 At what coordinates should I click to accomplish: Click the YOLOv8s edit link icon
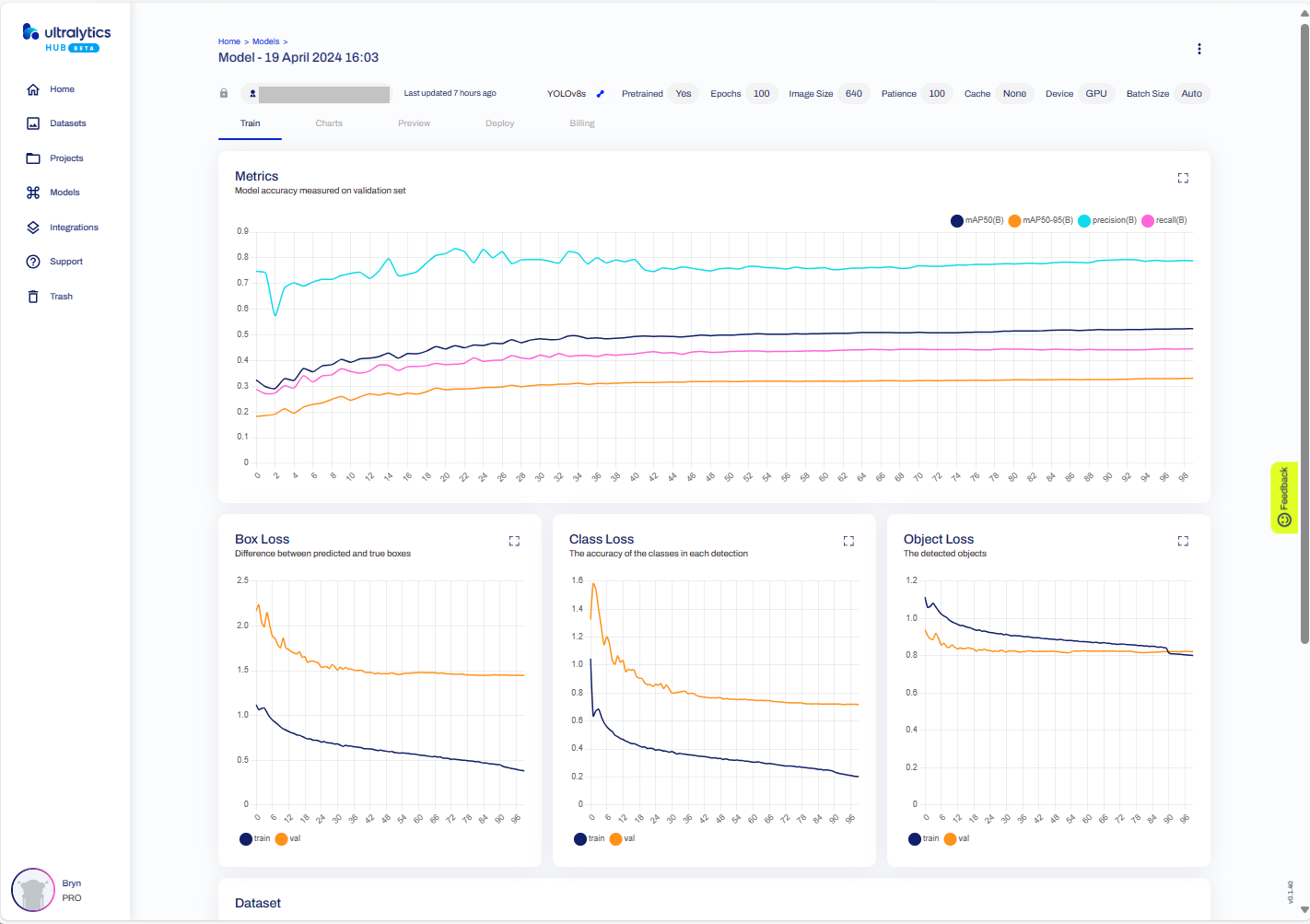coord(601,94)
